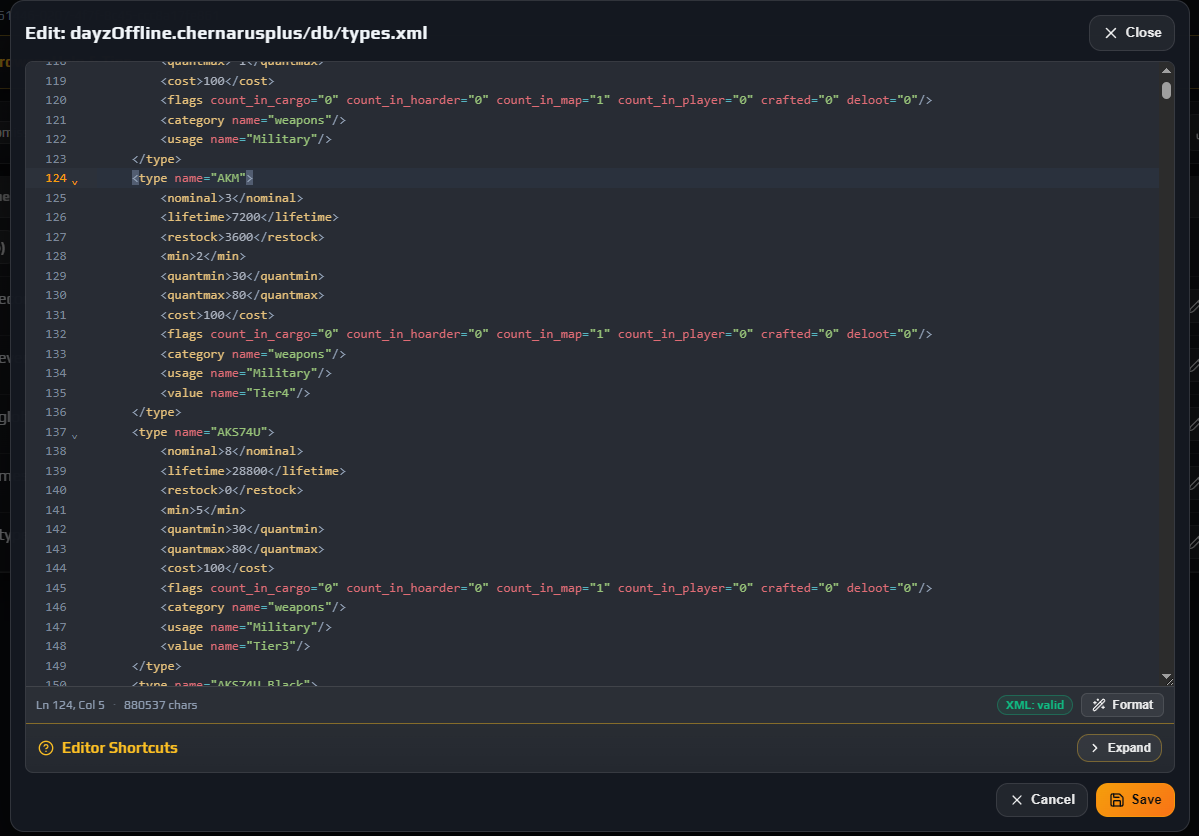Click category weapons on line 121
This screenshot has height=836, width=1199.
[253, 119]
